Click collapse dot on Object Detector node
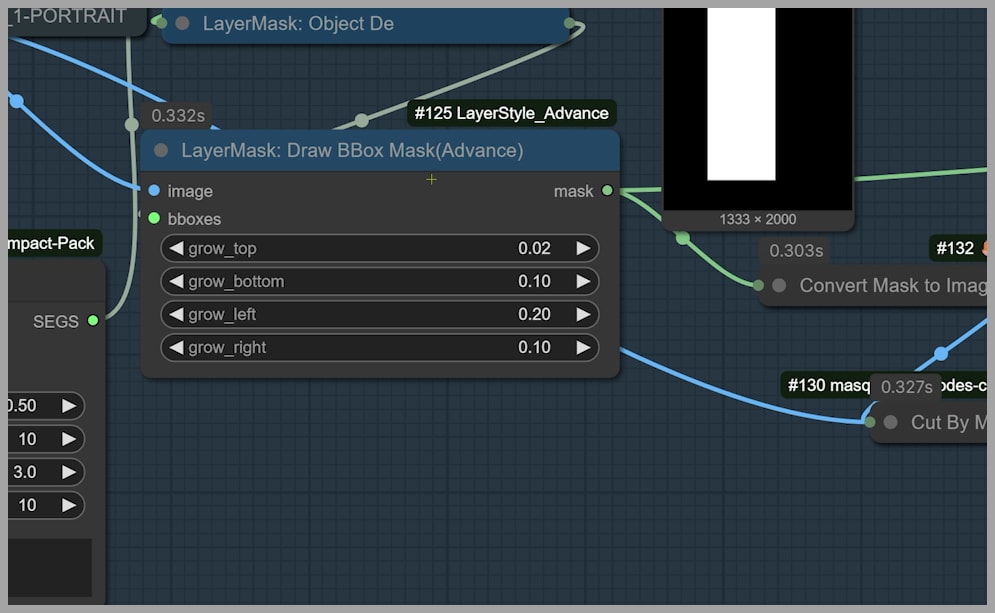Image resolution: width=995 pixels, height=613 pixels. click(182, 23)
